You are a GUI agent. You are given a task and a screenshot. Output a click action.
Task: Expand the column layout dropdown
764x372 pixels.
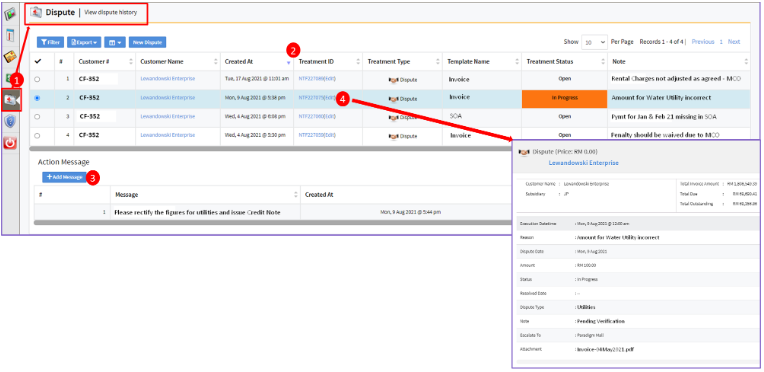(115, 42)
